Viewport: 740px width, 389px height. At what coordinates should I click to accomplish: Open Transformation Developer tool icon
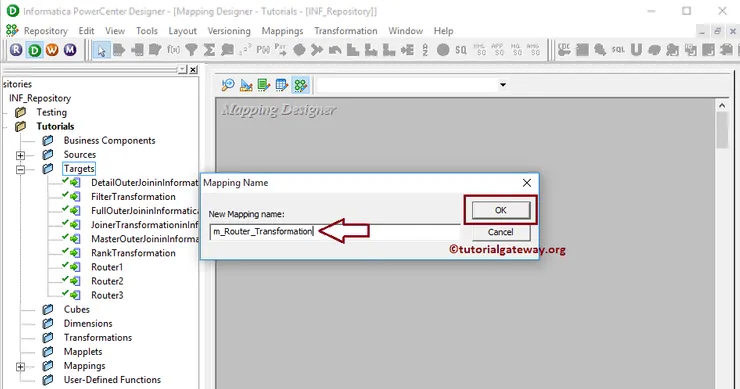[264, 85]
